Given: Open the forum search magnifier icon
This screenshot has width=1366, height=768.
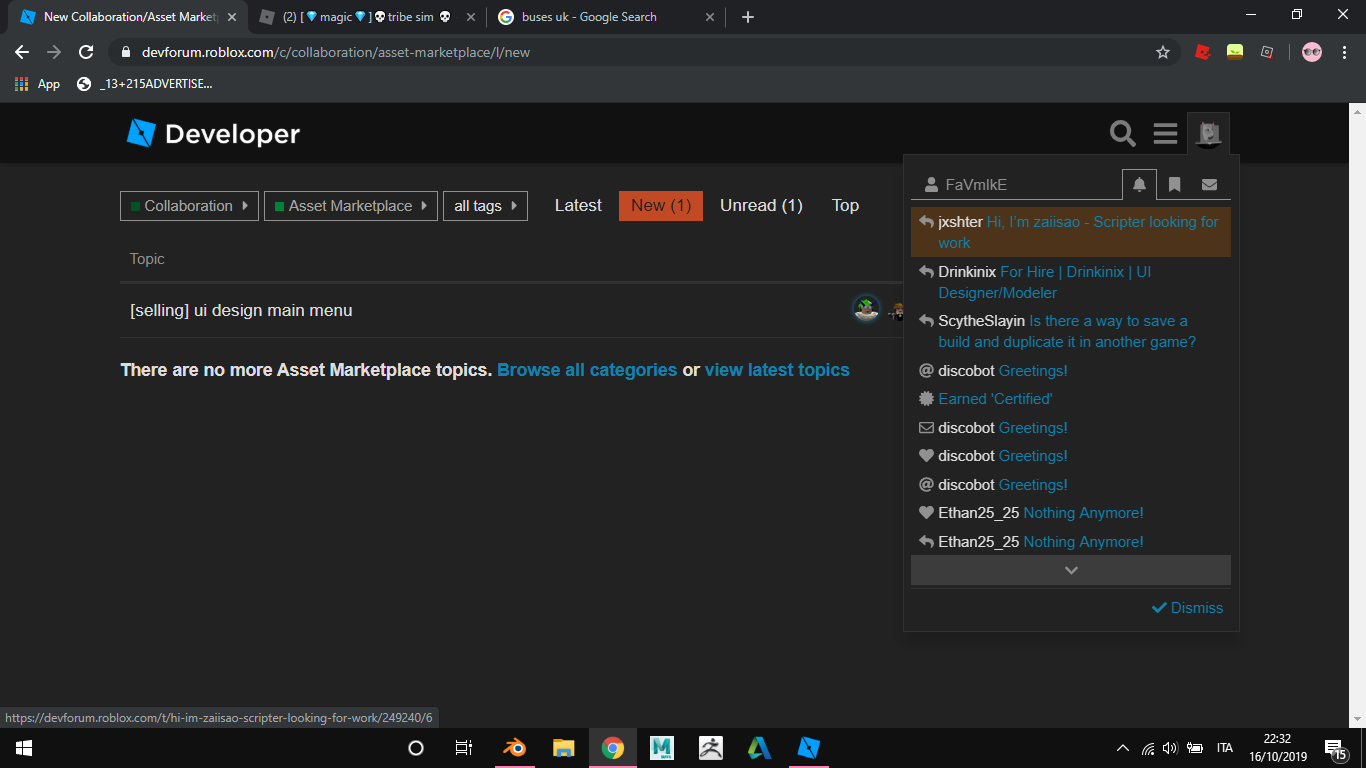Looking at the screenshot, I should (1123, 133).
